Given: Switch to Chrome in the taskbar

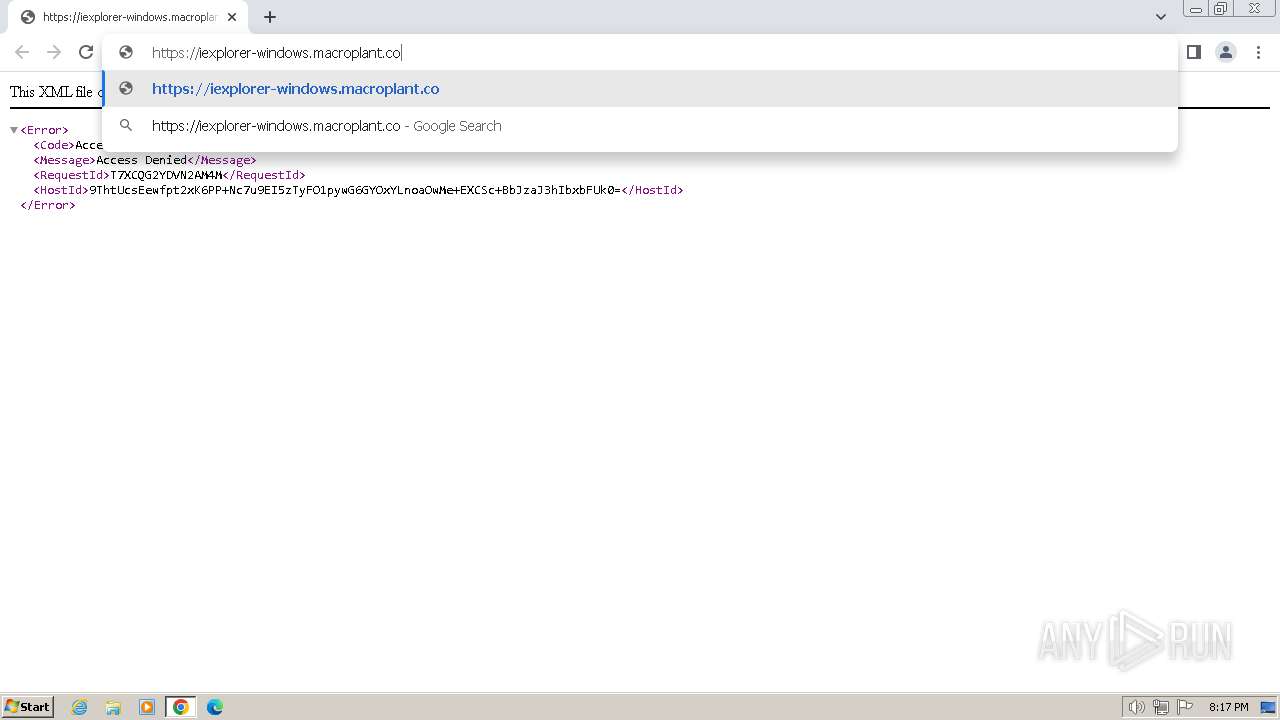Looking at the screenshot, I should coord(181,707).
